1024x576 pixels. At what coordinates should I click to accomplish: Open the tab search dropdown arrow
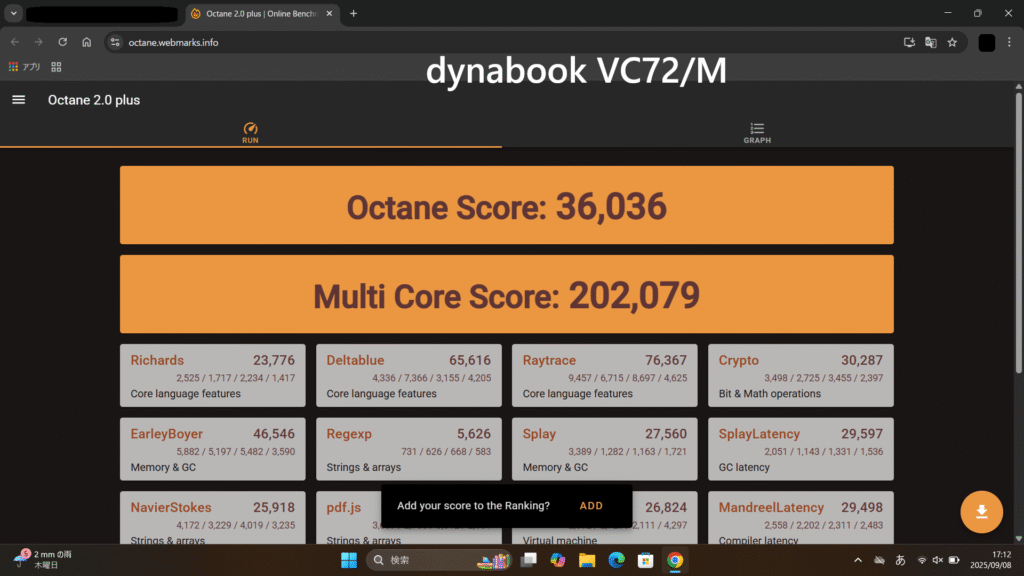click(14, 13)
